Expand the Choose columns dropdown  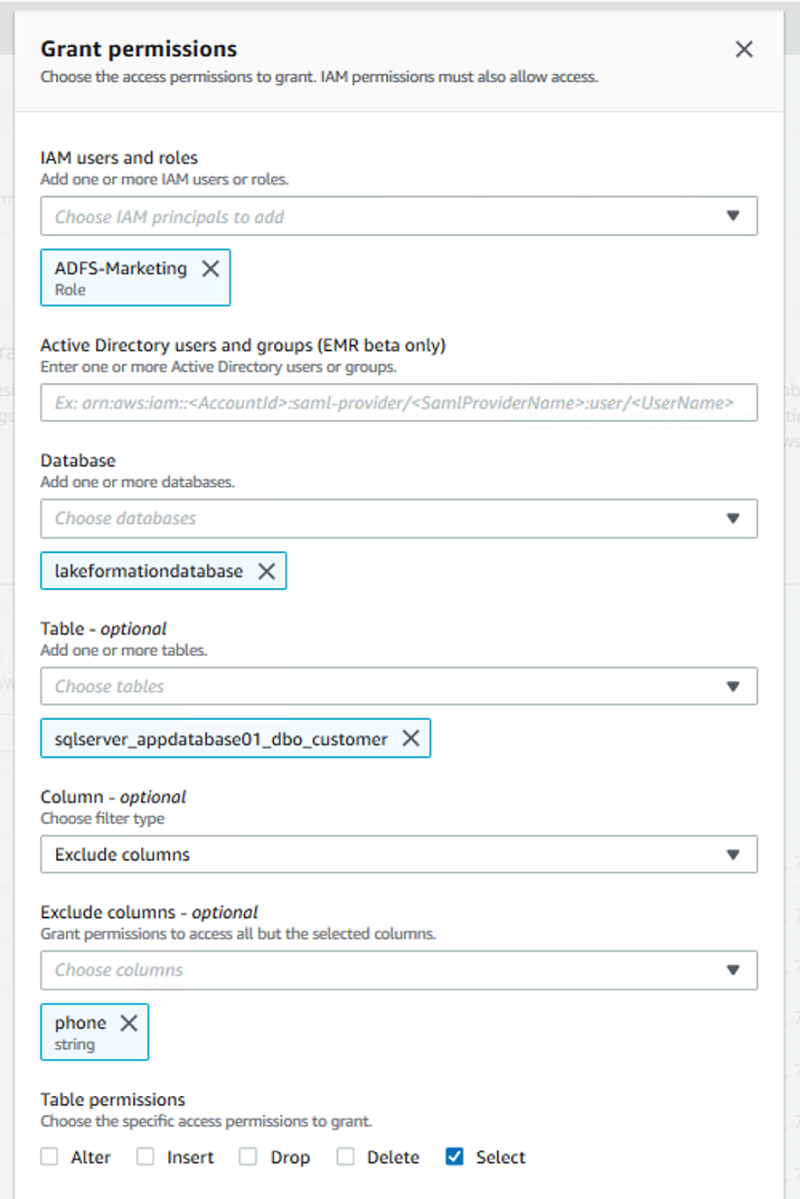[398, 970]
